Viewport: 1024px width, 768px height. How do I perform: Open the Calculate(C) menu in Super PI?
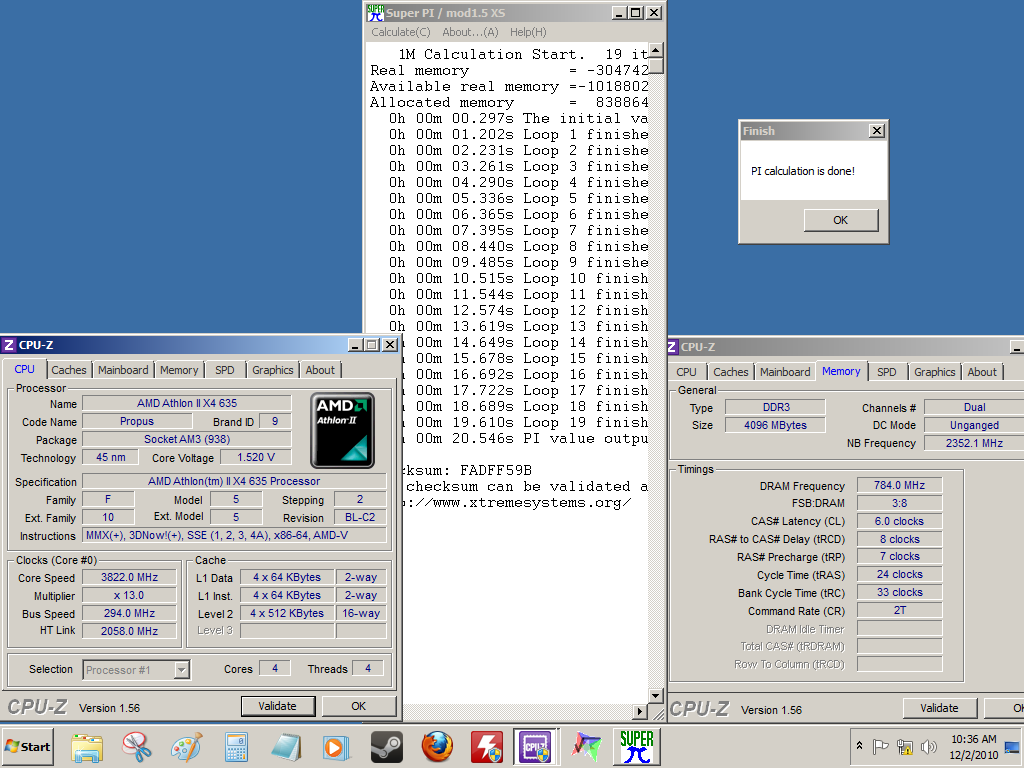(401, 32)
